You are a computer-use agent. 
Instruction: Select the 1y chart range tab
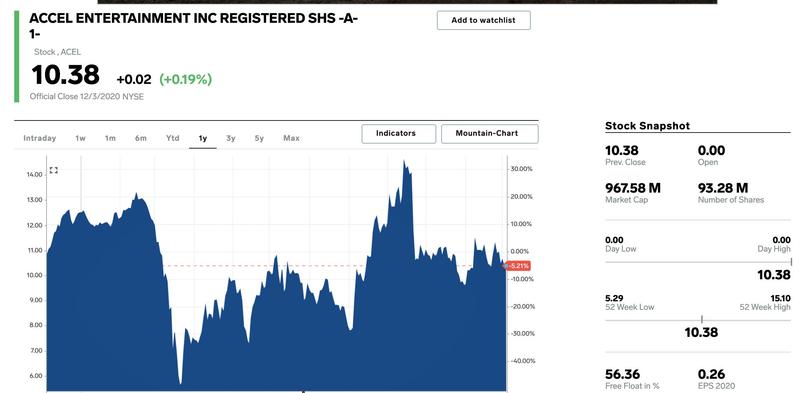[x=203, y=138]
